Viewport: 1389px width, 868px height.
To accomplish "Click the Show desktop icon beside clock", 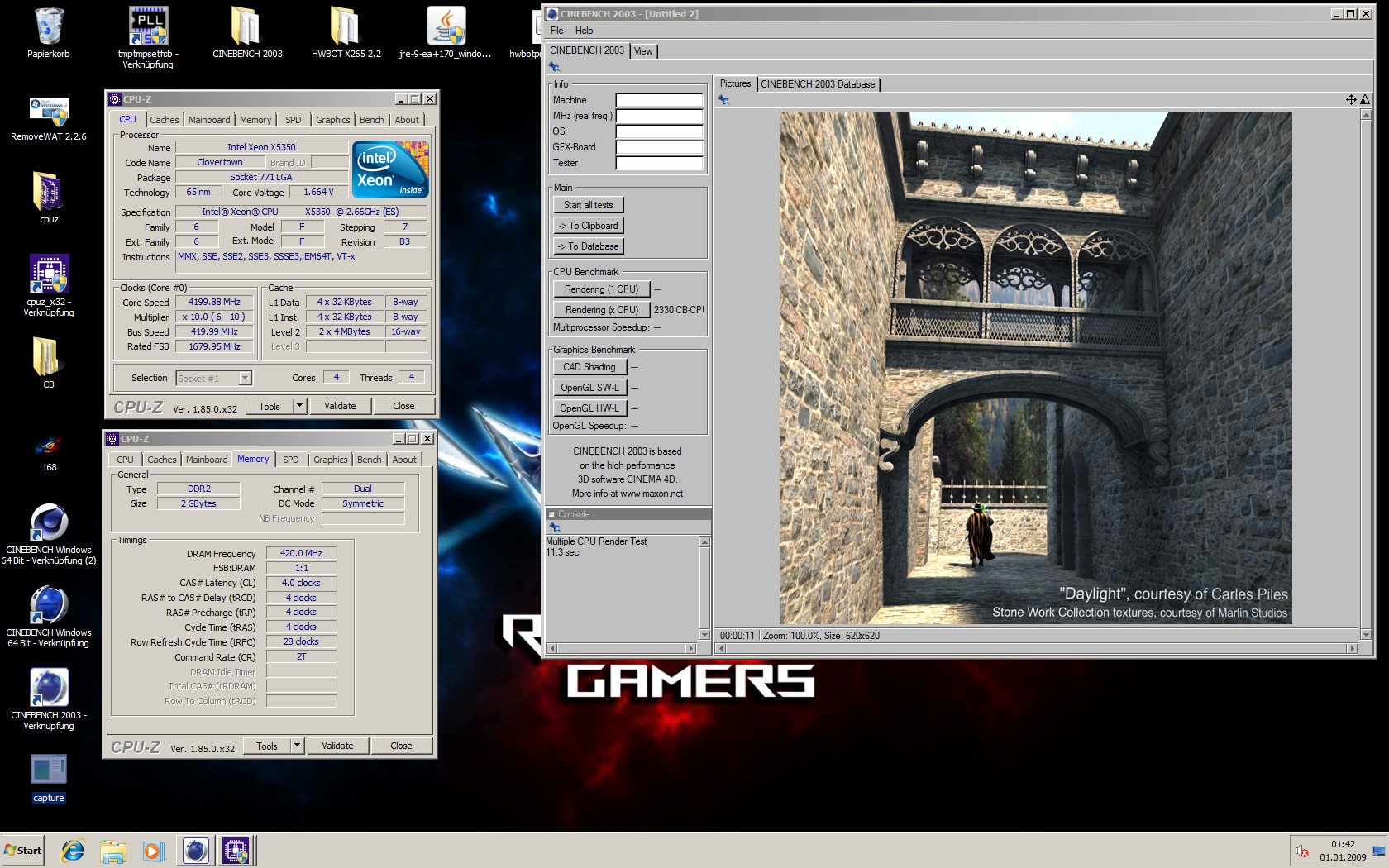I will 1379,851.
